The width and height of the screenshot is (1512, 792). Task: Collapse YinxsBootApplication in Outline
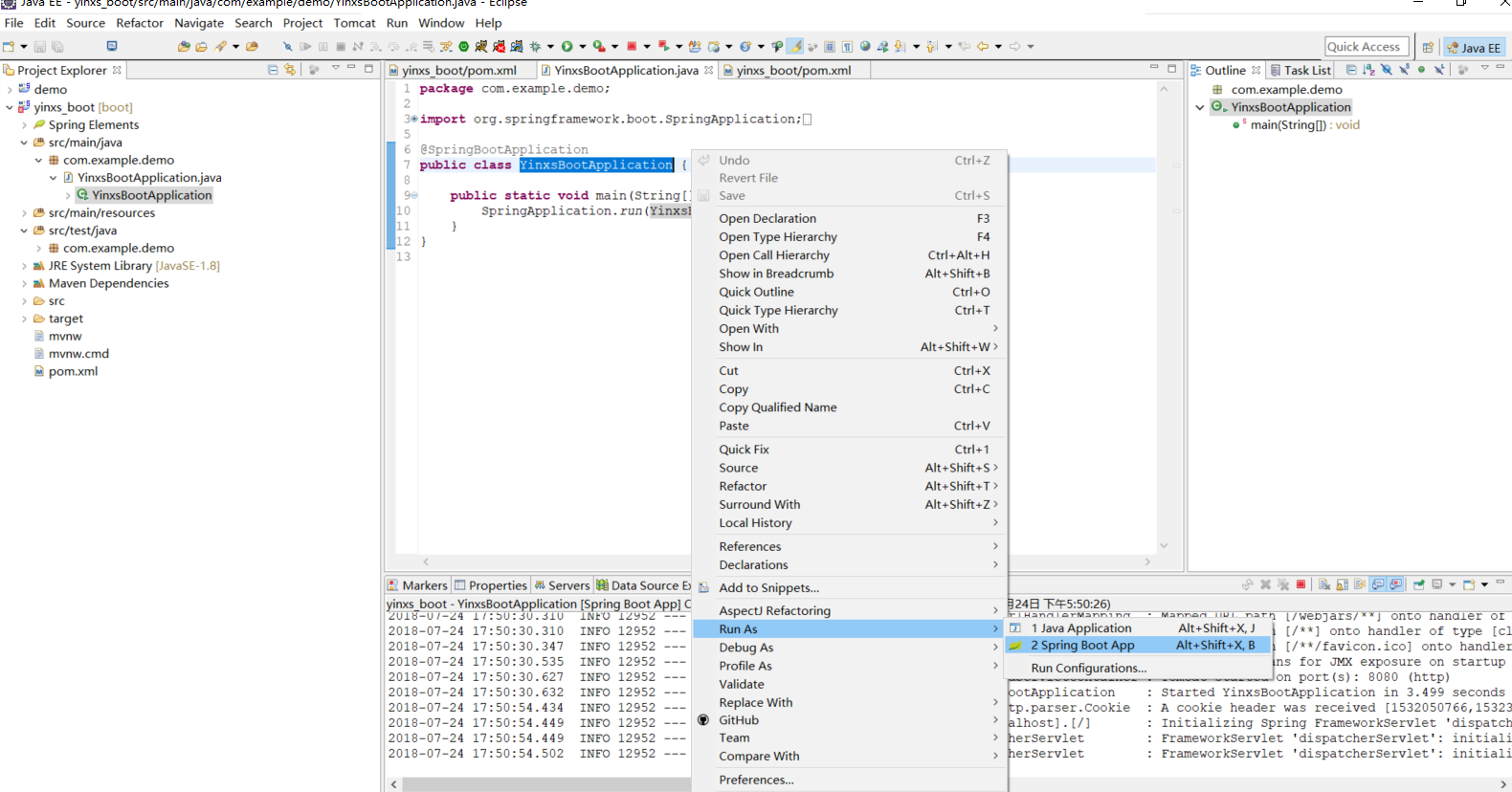[1200, 107]
